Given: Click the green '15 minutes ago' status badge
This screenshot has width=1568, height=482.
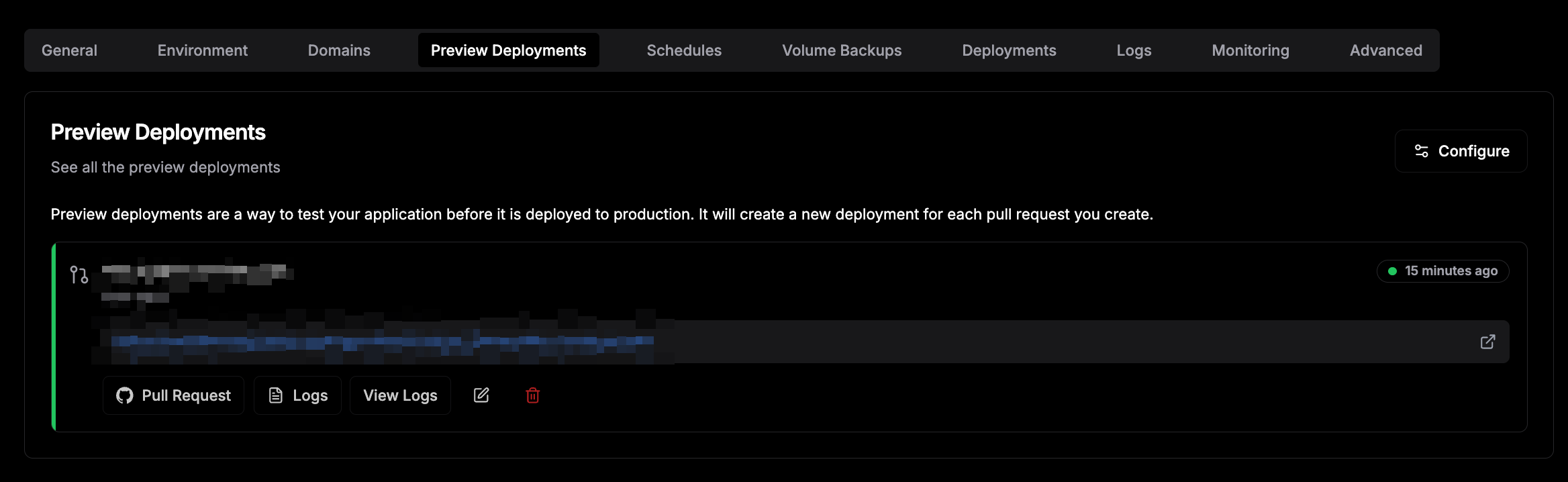Looking at the screenshot, I should tap(1442, 271).
